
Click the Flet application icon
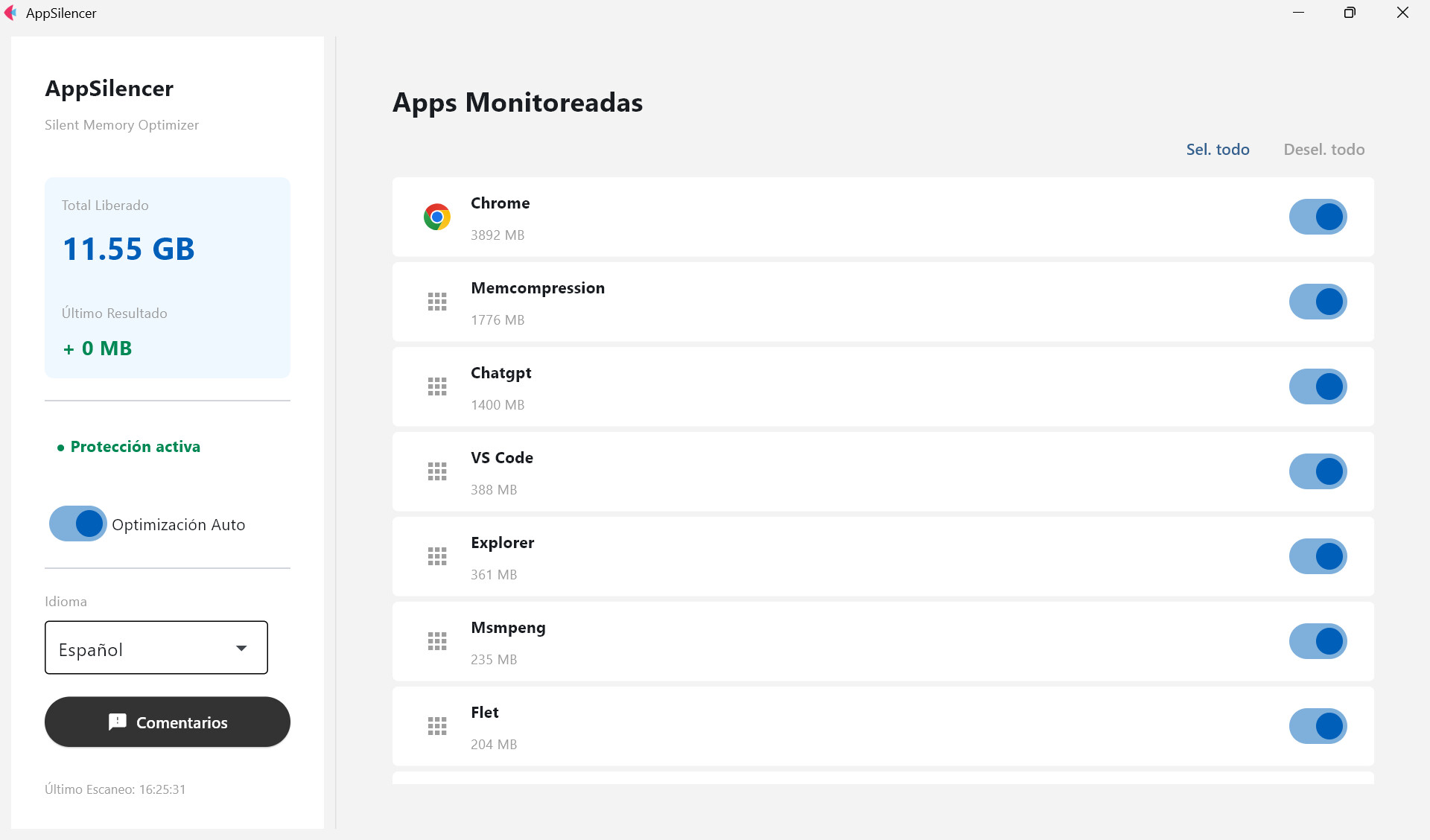click(x=437, y=726)
